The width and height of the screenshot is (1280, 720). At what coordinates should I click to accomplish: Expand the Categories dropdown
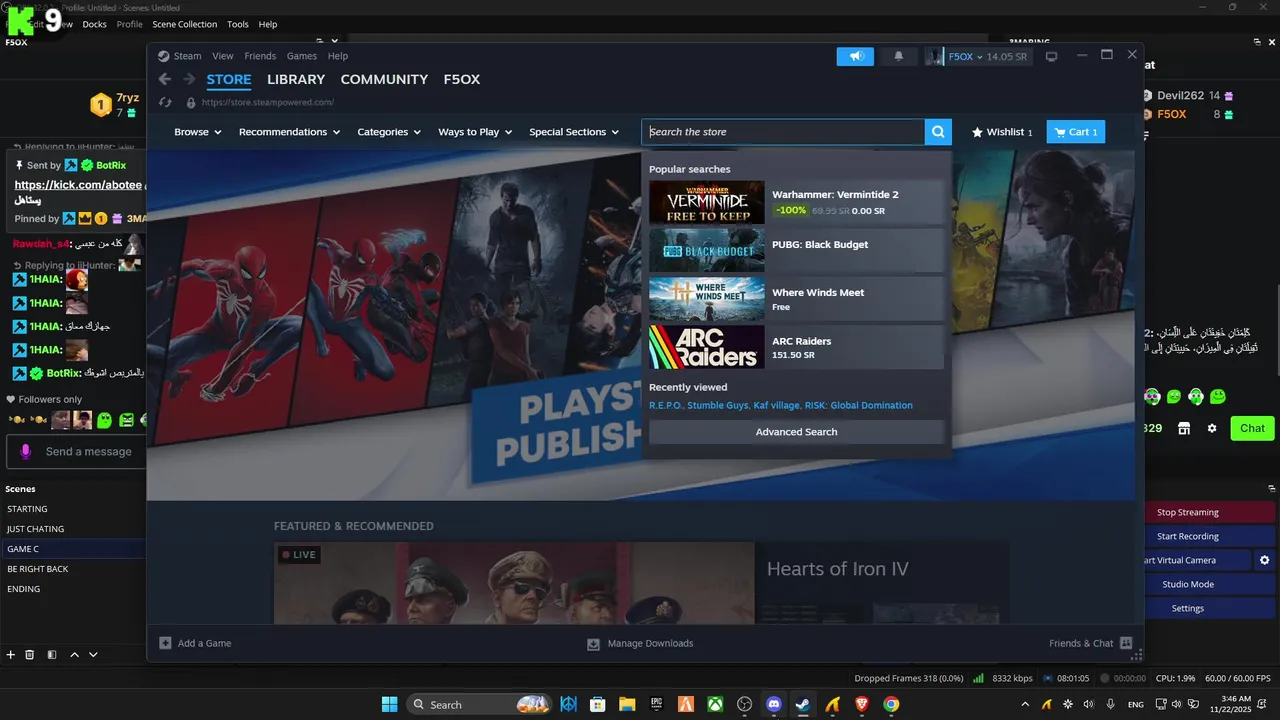[389, 132]
